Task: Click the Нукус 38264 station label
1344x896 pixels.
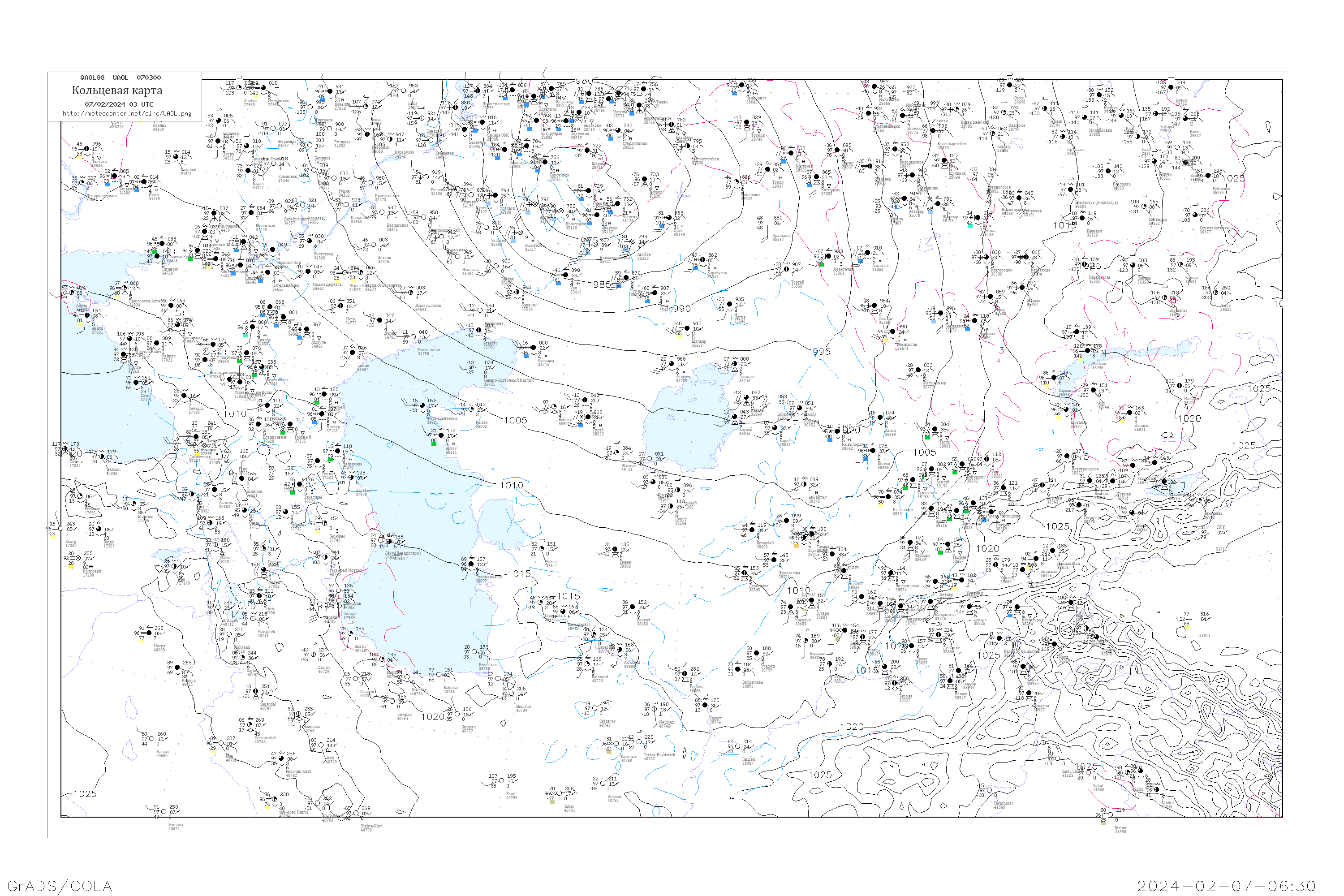Action: tap(681, 521)
